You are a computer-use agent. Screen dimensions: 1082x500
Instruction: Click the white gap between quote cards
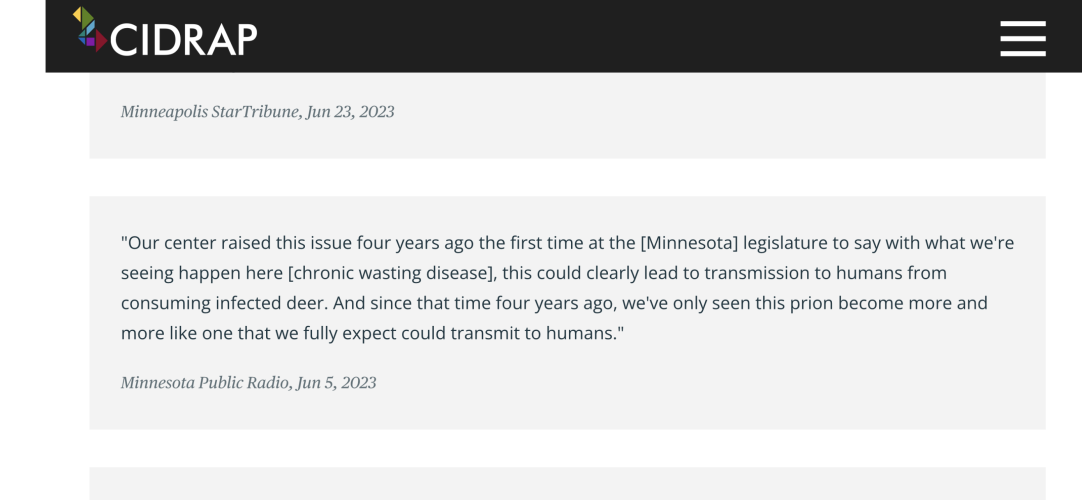[567, 177]
